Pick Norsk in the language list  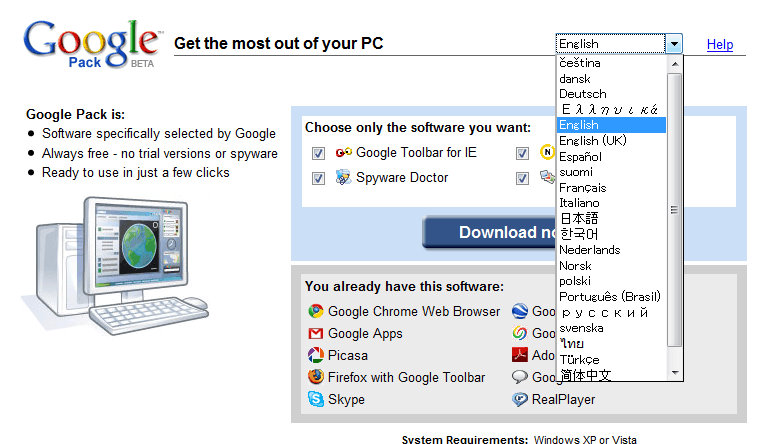pos(612,266)
